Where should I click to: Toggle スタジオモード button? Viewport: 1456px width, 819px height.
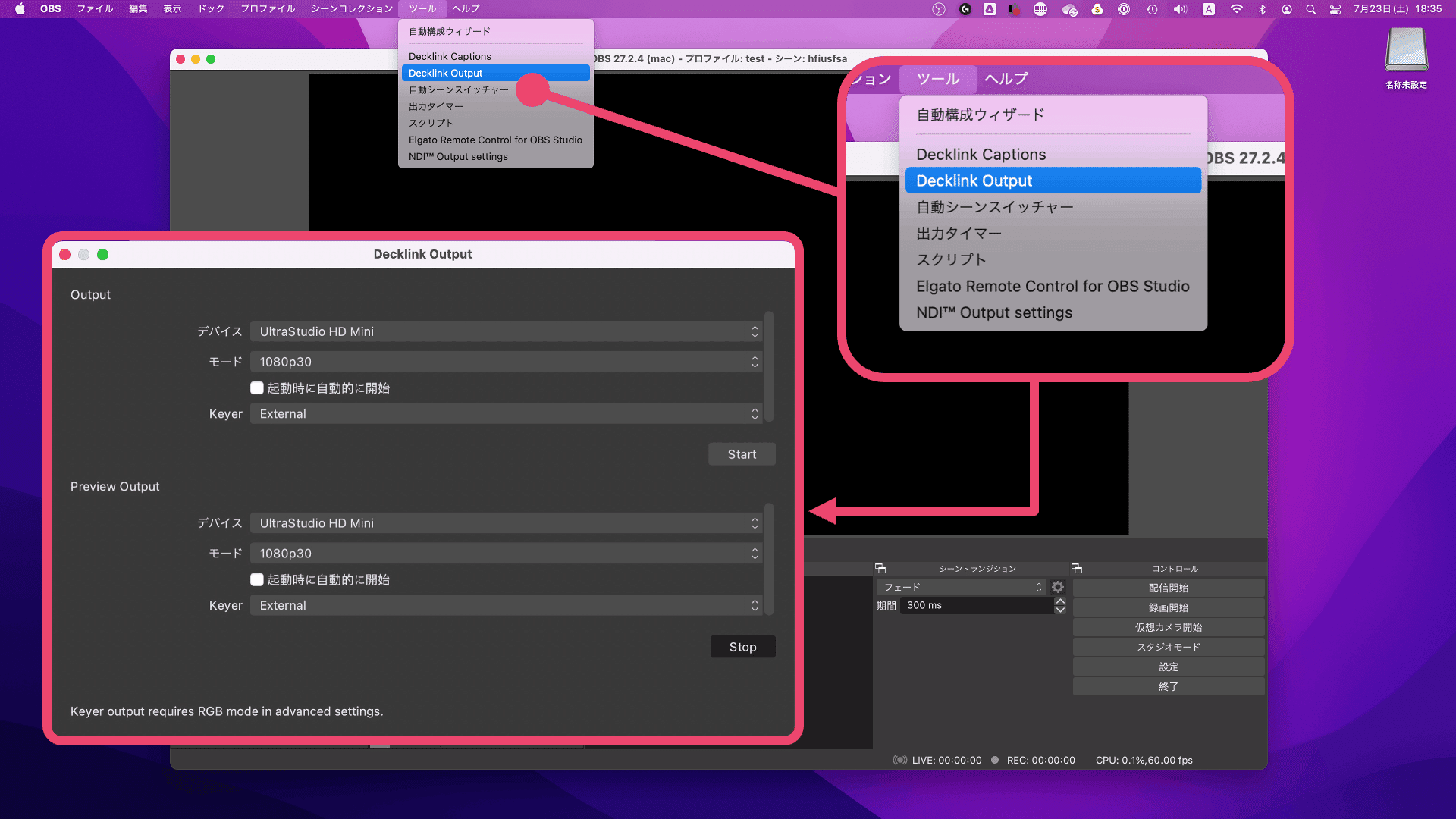click(1169, 647)
